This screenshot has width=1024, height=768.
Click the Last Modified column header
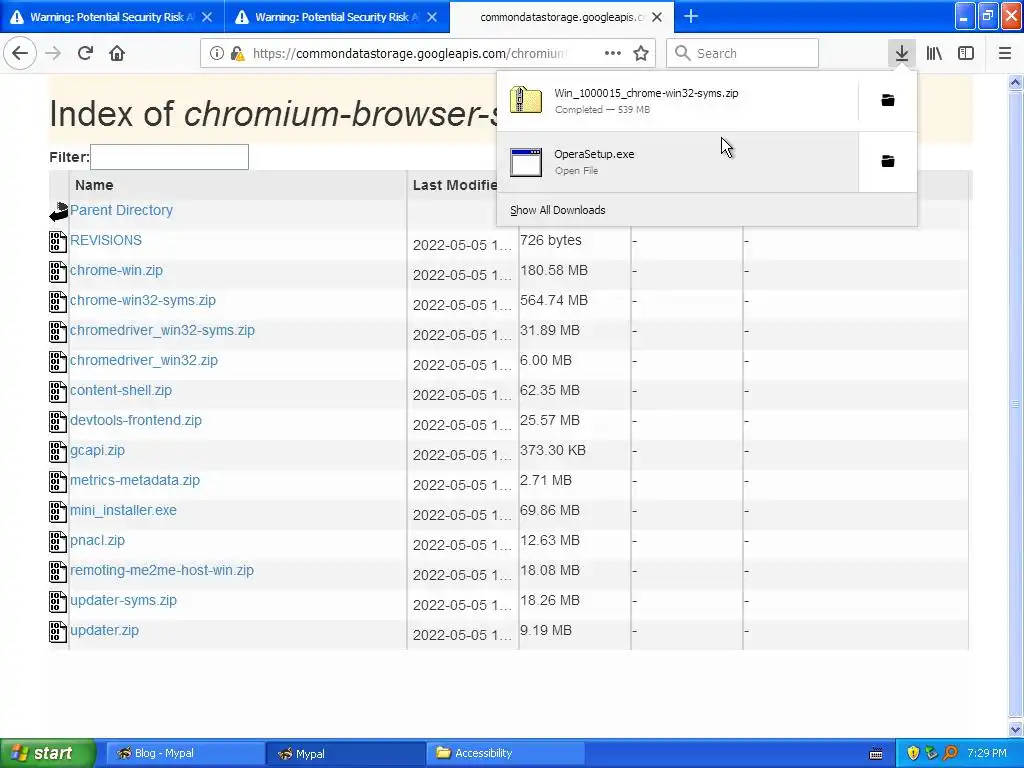tap(455, 185)
